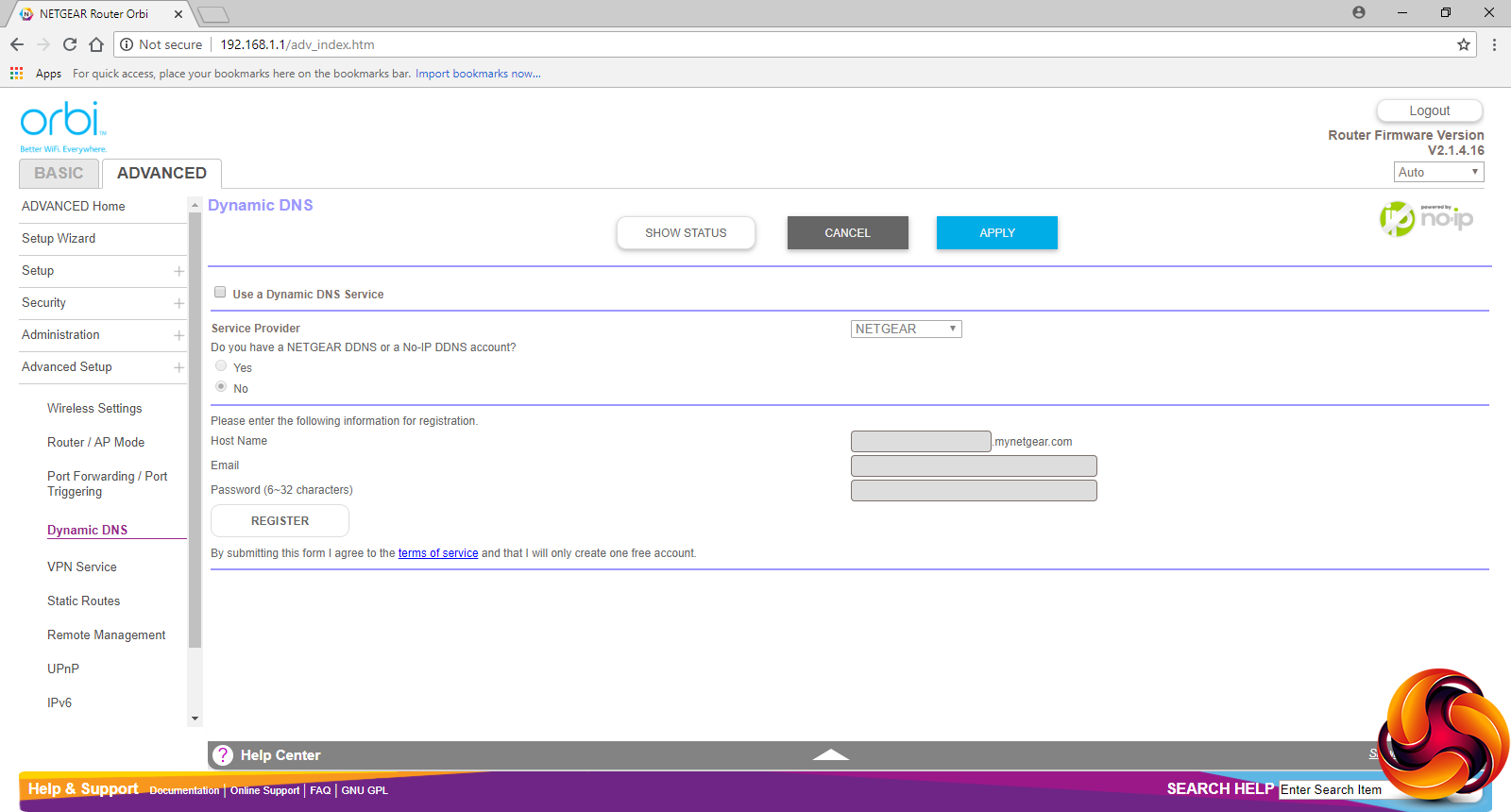Open the Auto language dropdown

point(1438,172)
